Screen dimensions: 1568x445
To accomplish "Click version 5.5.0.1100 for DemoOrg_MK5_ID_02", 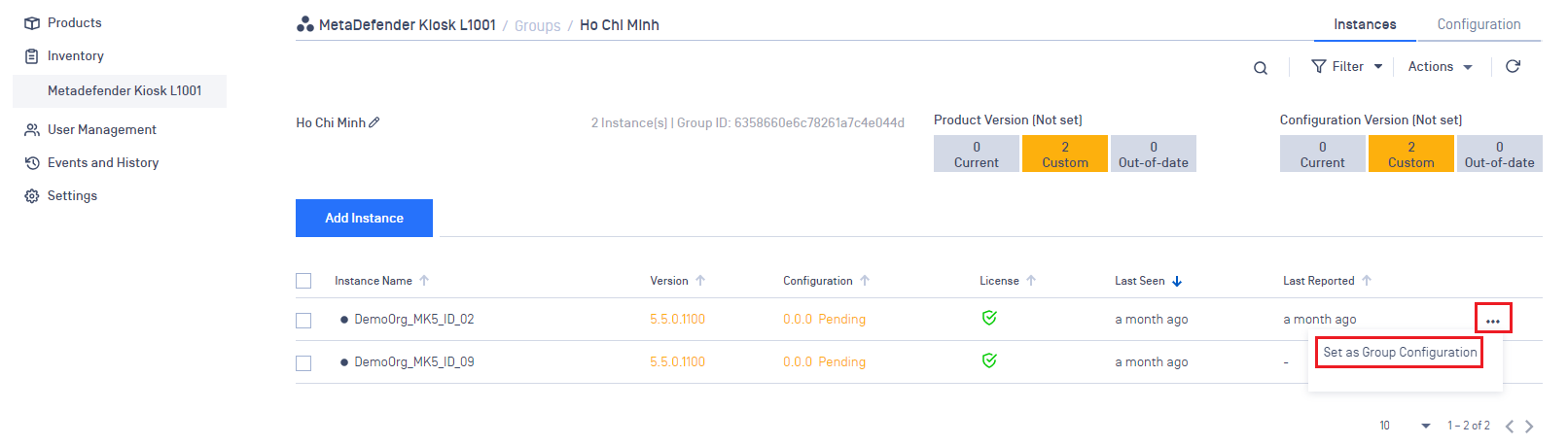I will point(678,319).
